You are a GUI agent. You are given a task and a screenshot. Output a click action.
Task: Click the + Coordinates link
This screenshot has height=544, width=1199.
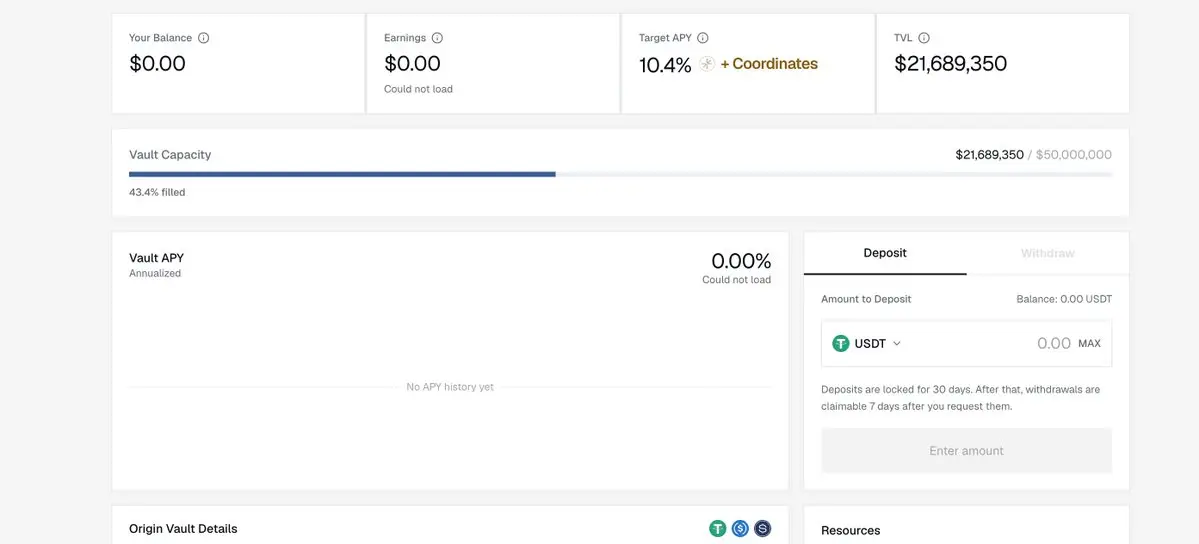pyautogui.click(x=769, y=64)
